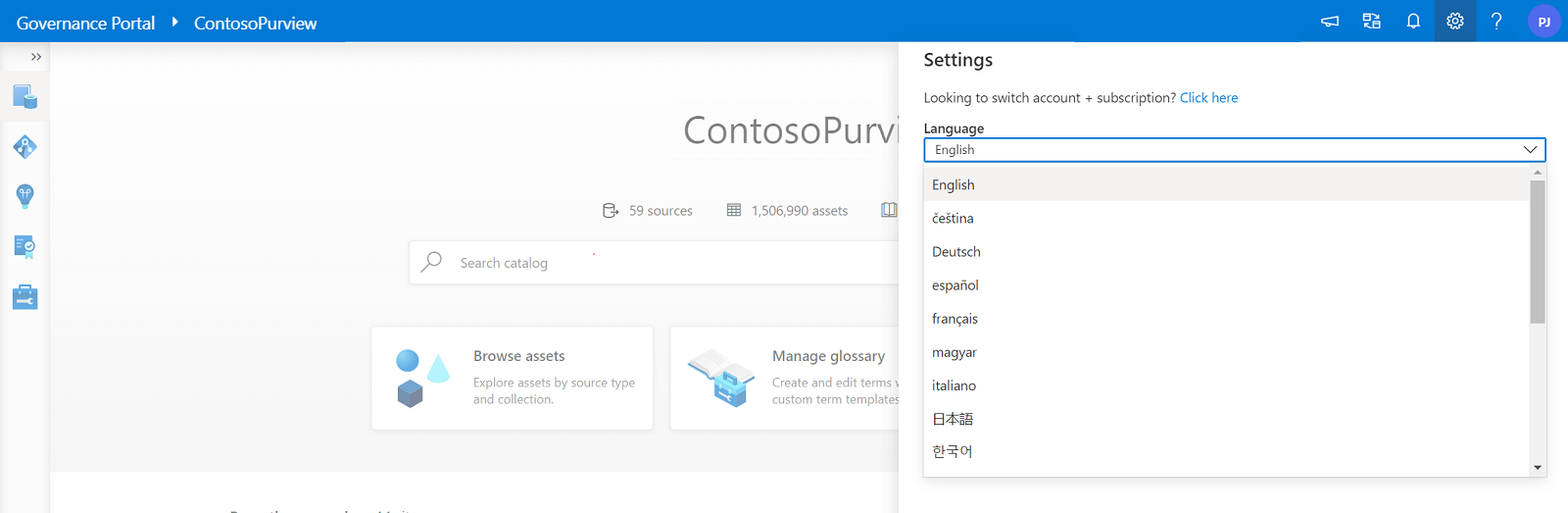Screen dimensions: 1568x513
Task: Select English from the language list
Action: tap(1226, 184)
